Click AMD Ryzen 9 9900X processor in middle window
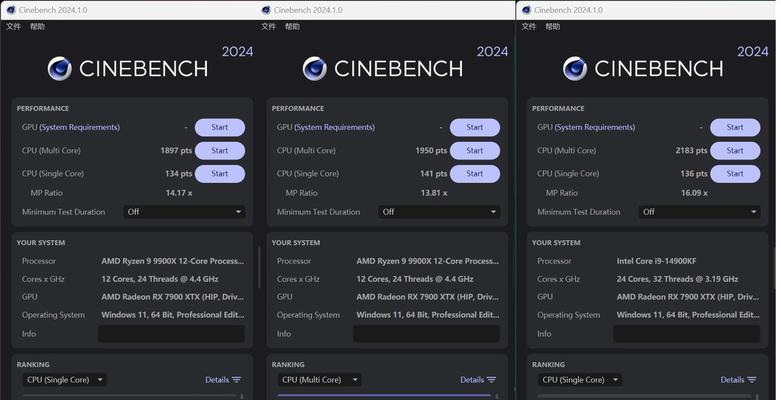781x400 pixels. click(428, 261)
